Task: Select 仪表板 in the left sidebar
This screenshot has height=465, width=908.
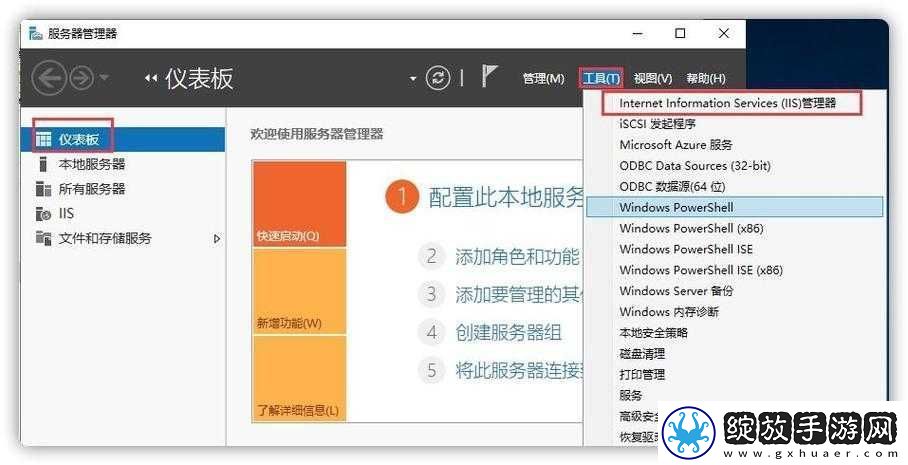Action: coord(123,140)
